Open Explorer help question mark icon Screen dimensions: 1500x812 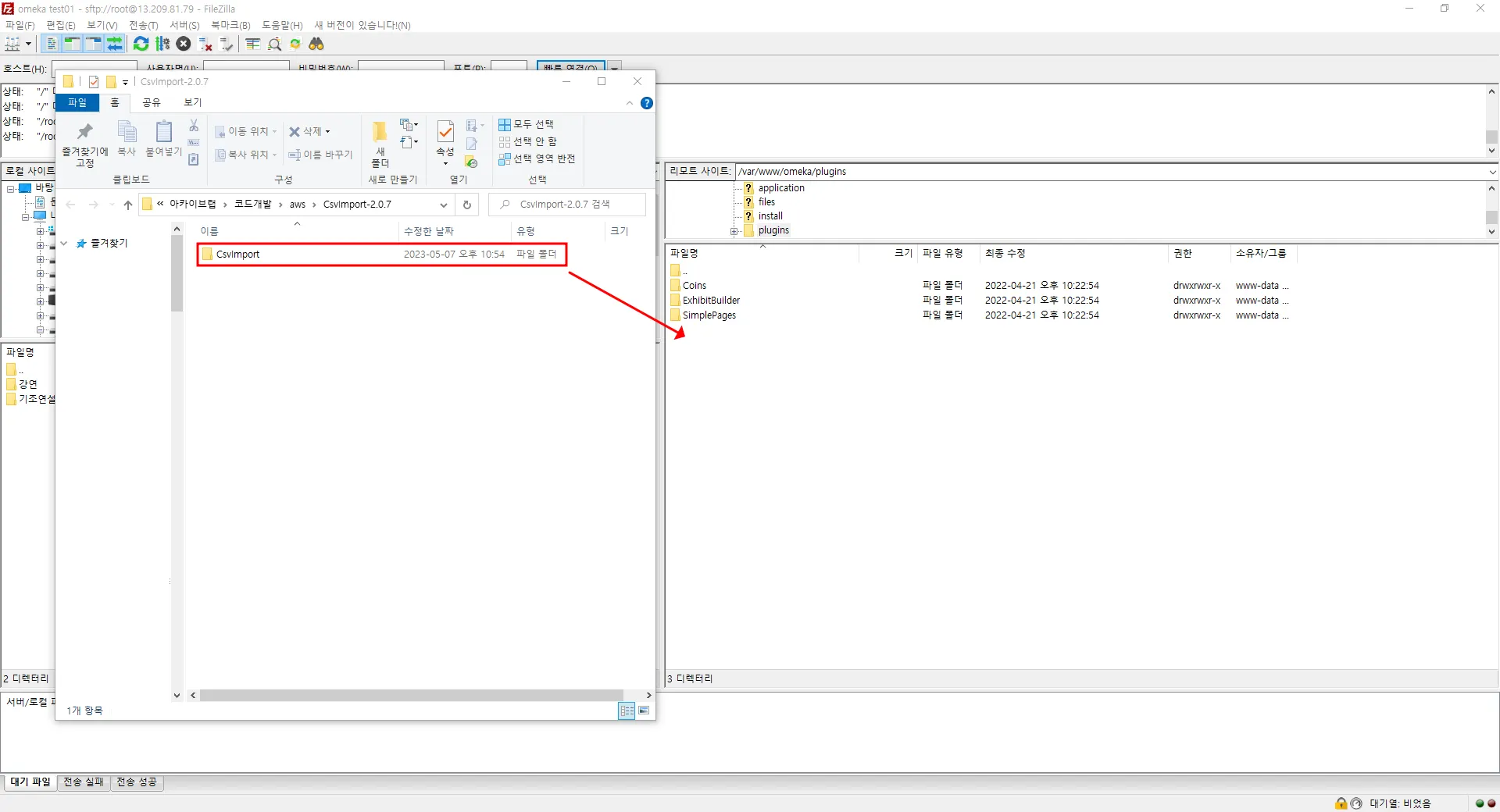click(x=647, y=103)
